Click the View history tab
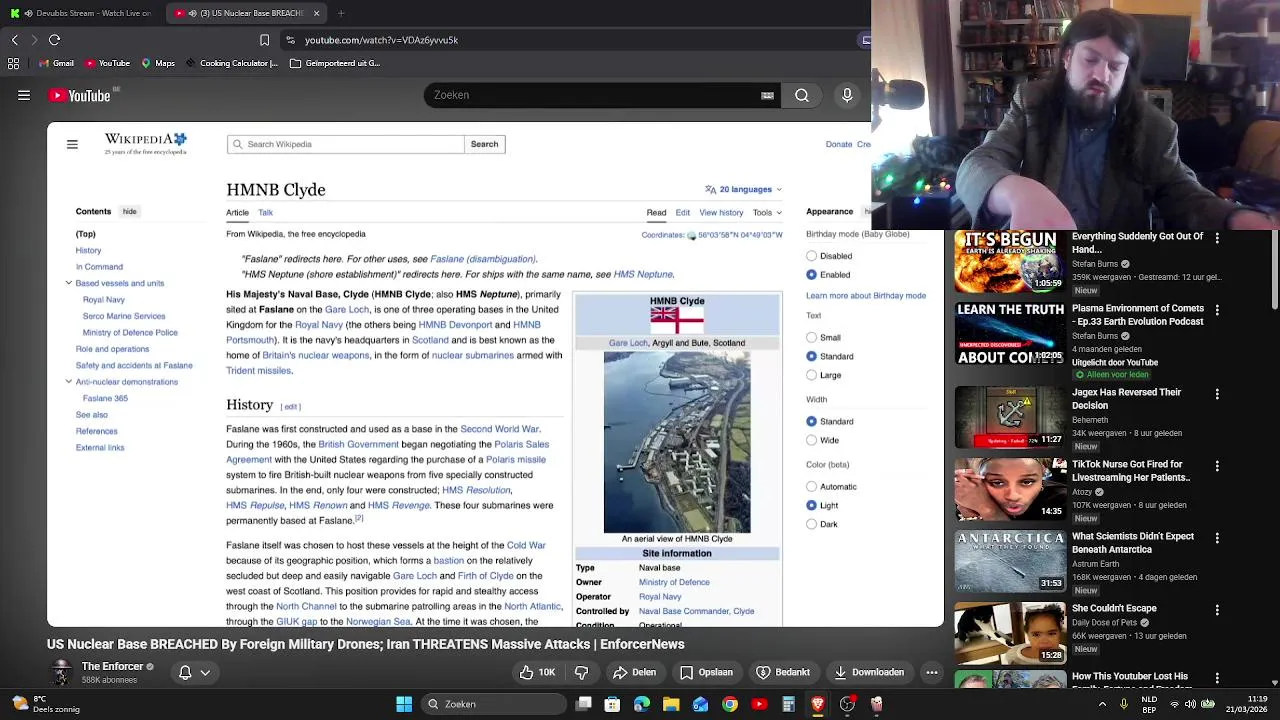 721,213
